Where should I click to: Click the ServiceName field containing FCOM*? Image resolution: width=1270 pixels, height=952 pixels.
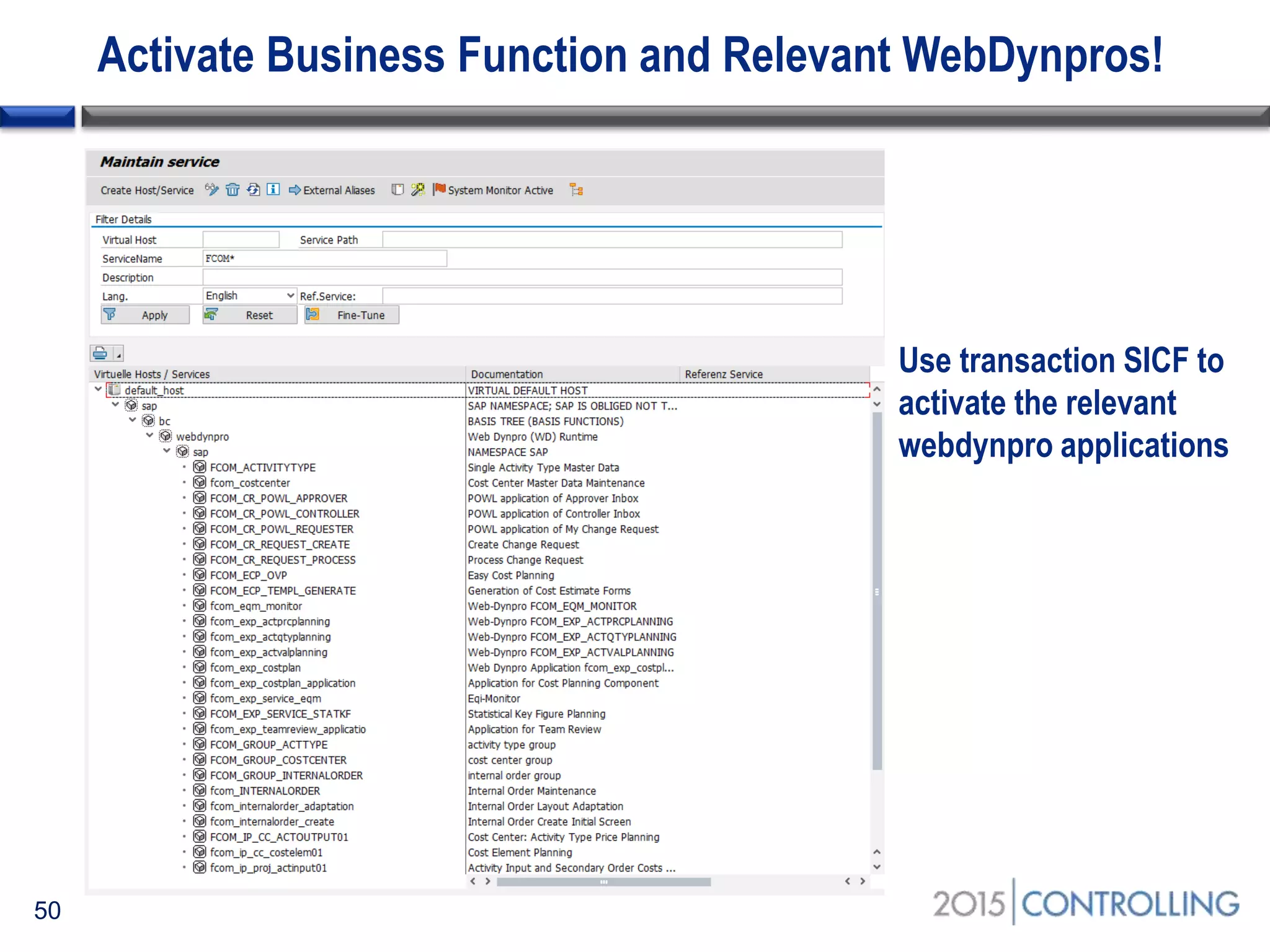[x=324, y=258]
